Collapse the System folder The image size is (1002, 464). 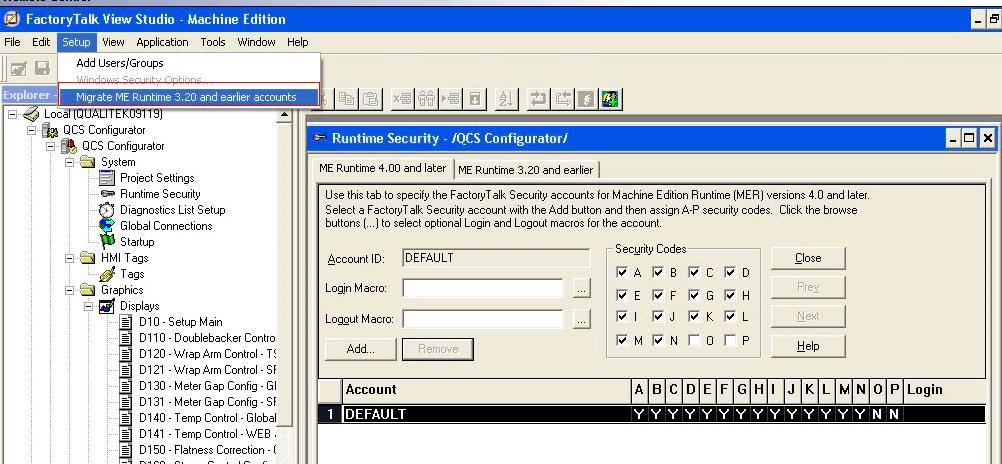70,162
